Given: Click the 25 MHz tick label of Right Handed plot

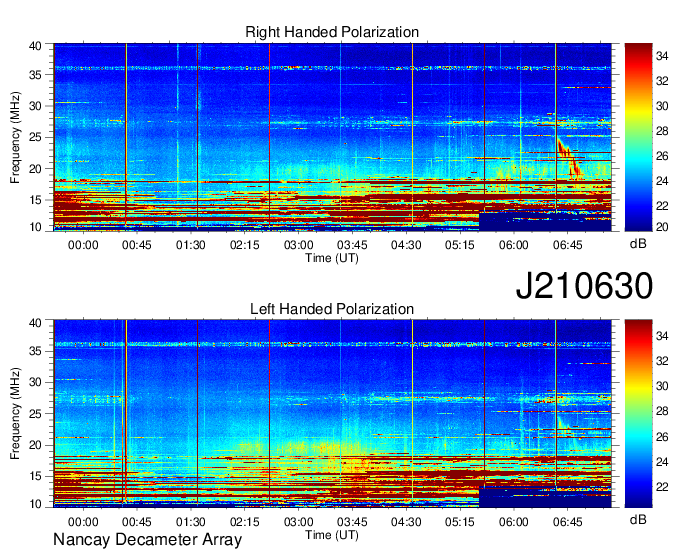Looking at the screenshot, I should pos(35,137).
